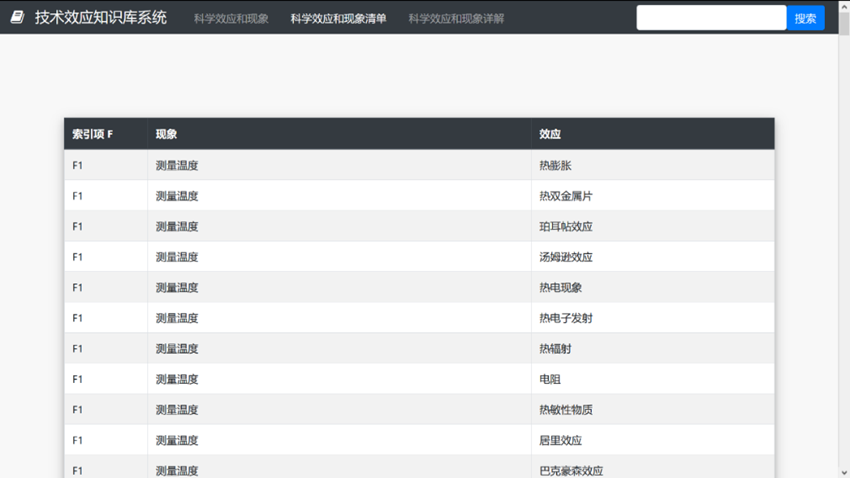Click the scrollbar down arrow
The width and height of the screenshot is (850, 478).
(x=844, y=473)
